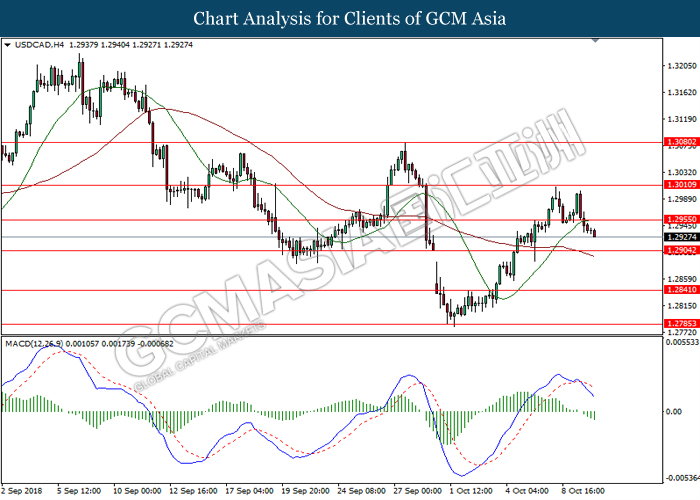Click the 19 Sep 20:00 time label
The image size is (700, 500).
[305, 491]
